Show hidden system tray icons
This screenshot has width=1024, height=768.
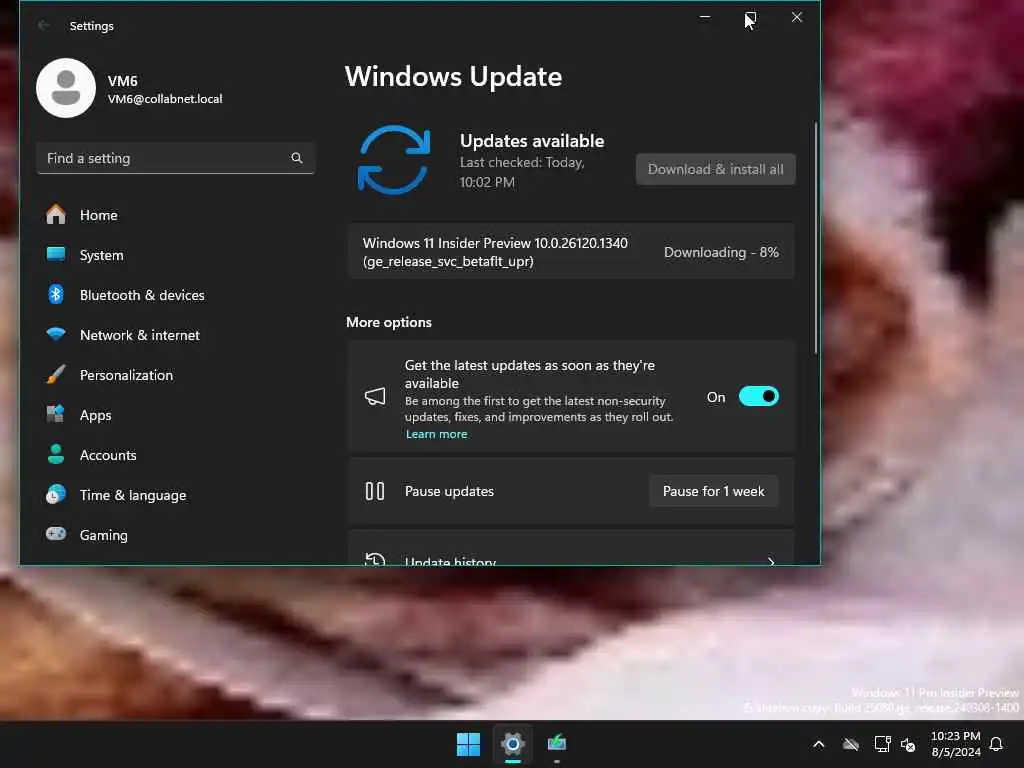pyautogui.click(x=818, y=744)
